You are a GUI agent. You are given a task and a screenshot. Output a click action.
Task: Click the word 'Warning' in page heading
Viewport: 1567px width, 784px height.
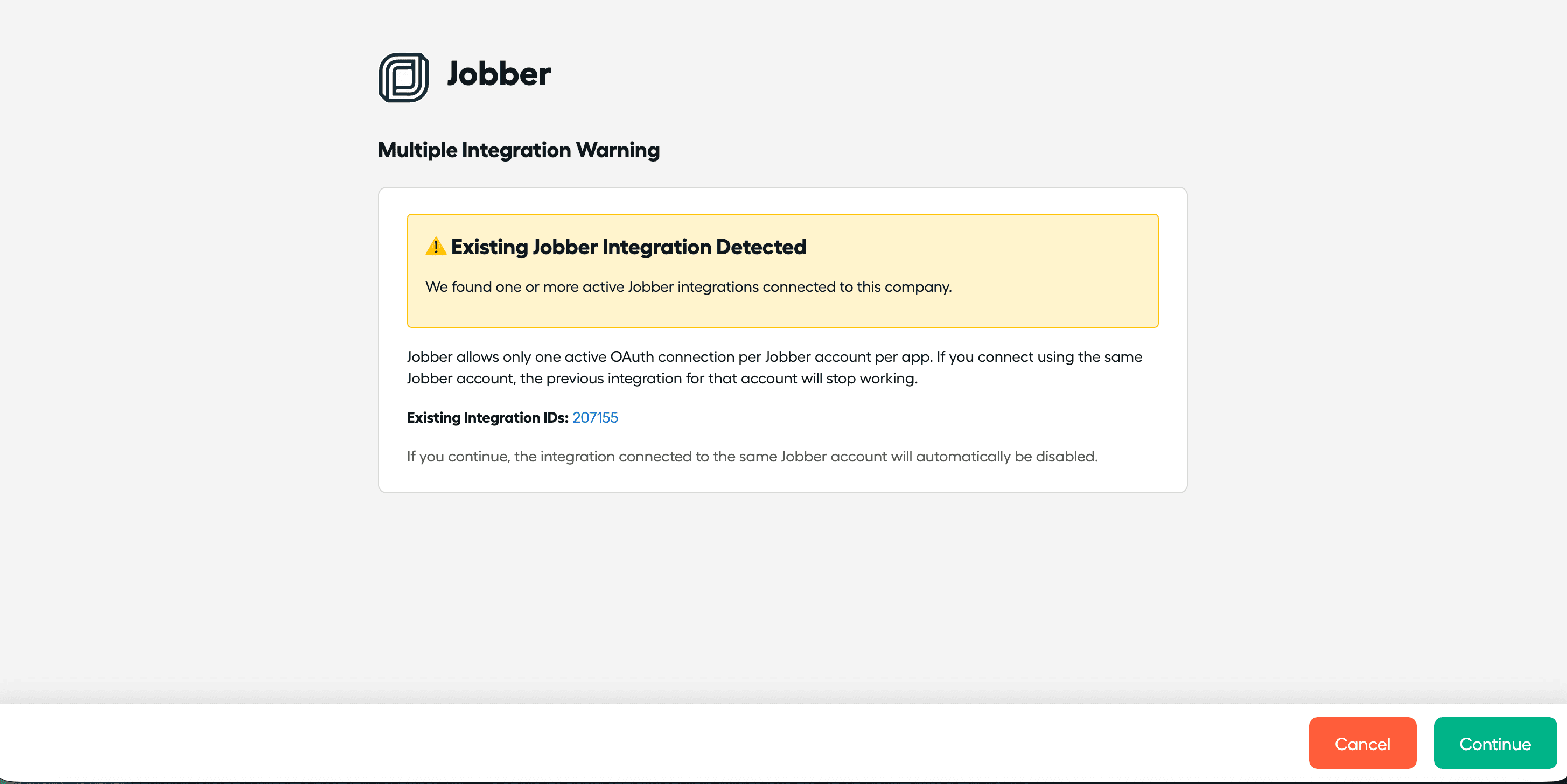(618, 150)
